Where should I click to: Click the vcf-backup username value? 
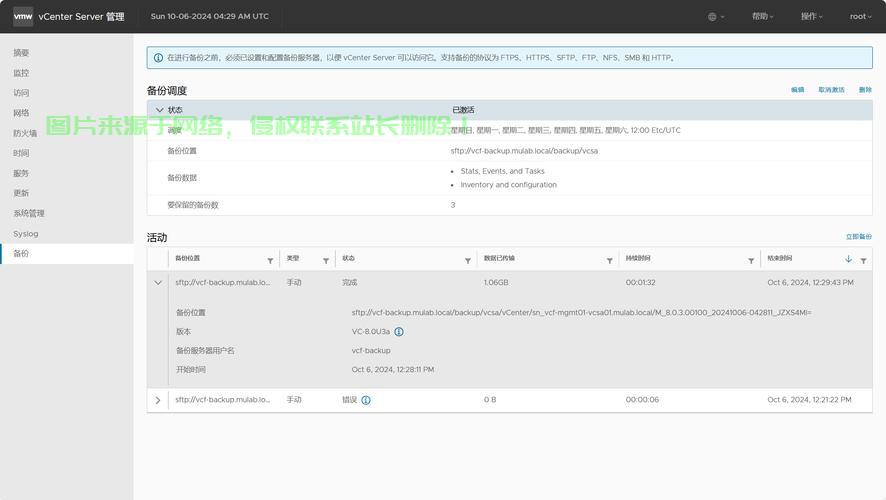pos(371,350)
